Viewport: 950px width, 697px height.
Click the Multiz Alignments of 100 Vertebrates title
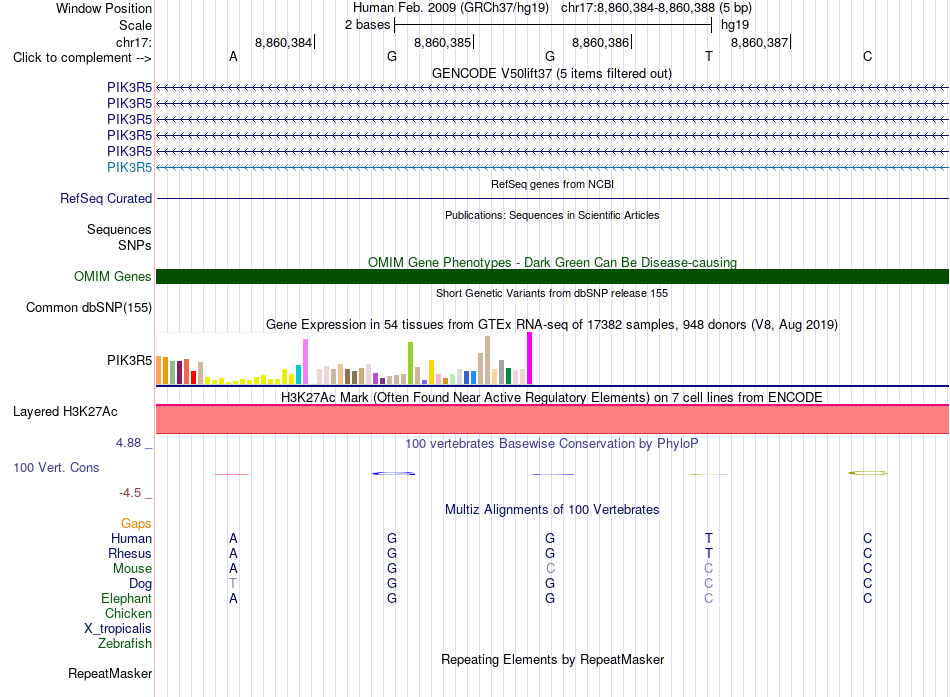(552, 510)
